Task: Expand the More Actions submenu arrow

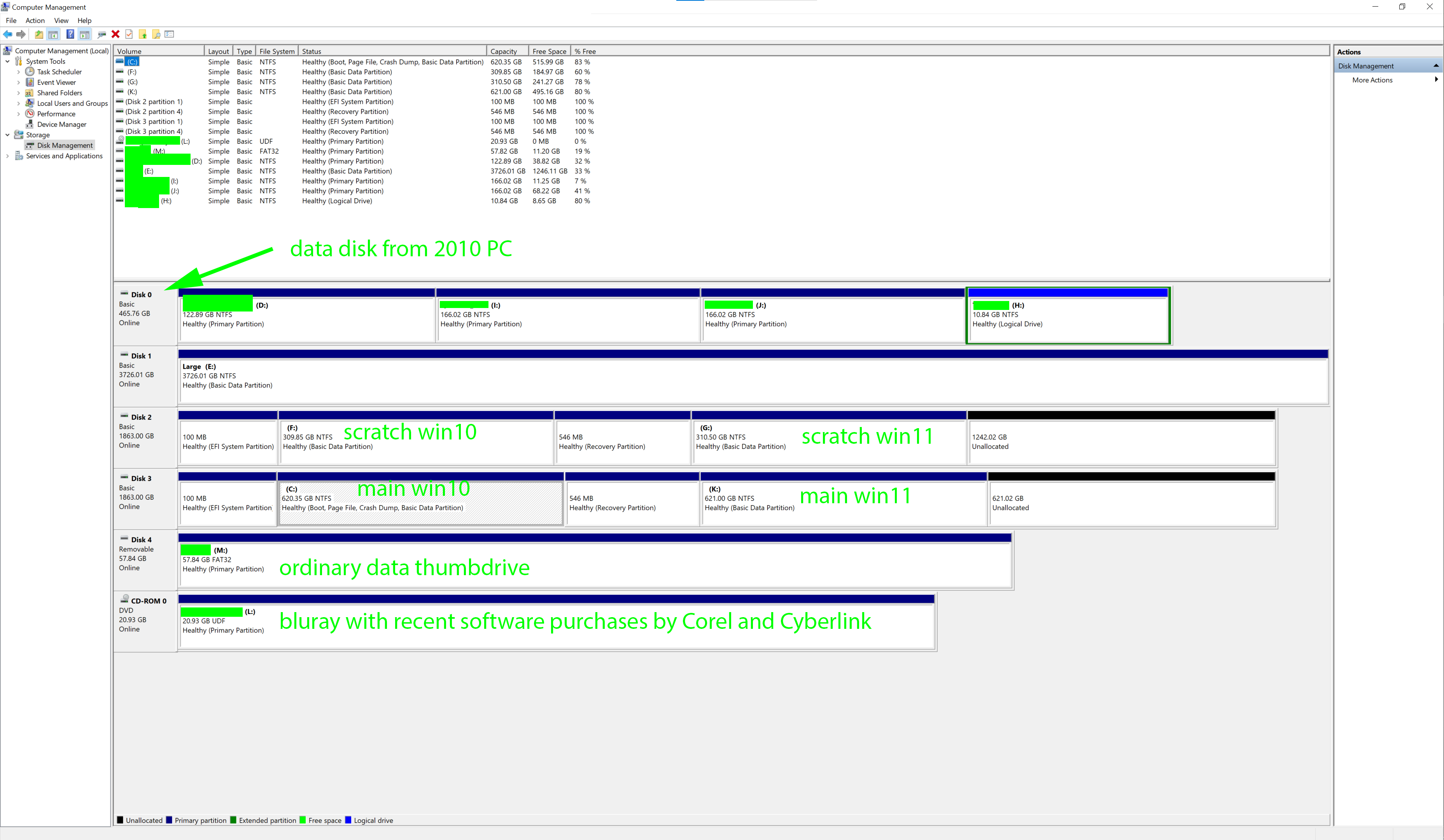Action: 1436,80
